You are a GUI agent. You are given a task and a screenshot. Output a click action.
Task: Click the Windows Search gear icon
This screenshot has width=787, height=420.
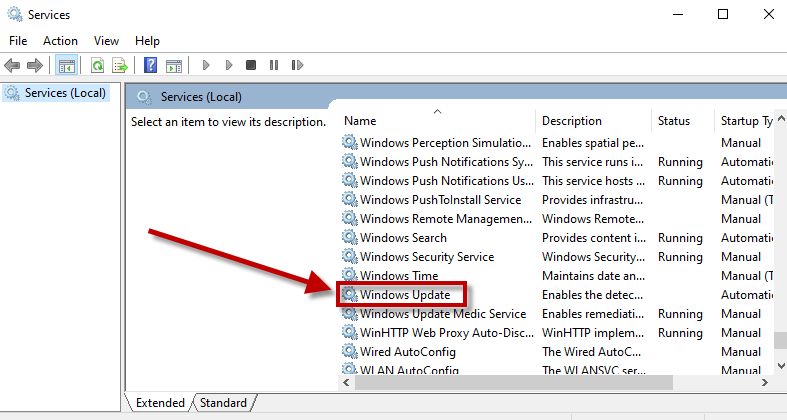pos(350,237)
